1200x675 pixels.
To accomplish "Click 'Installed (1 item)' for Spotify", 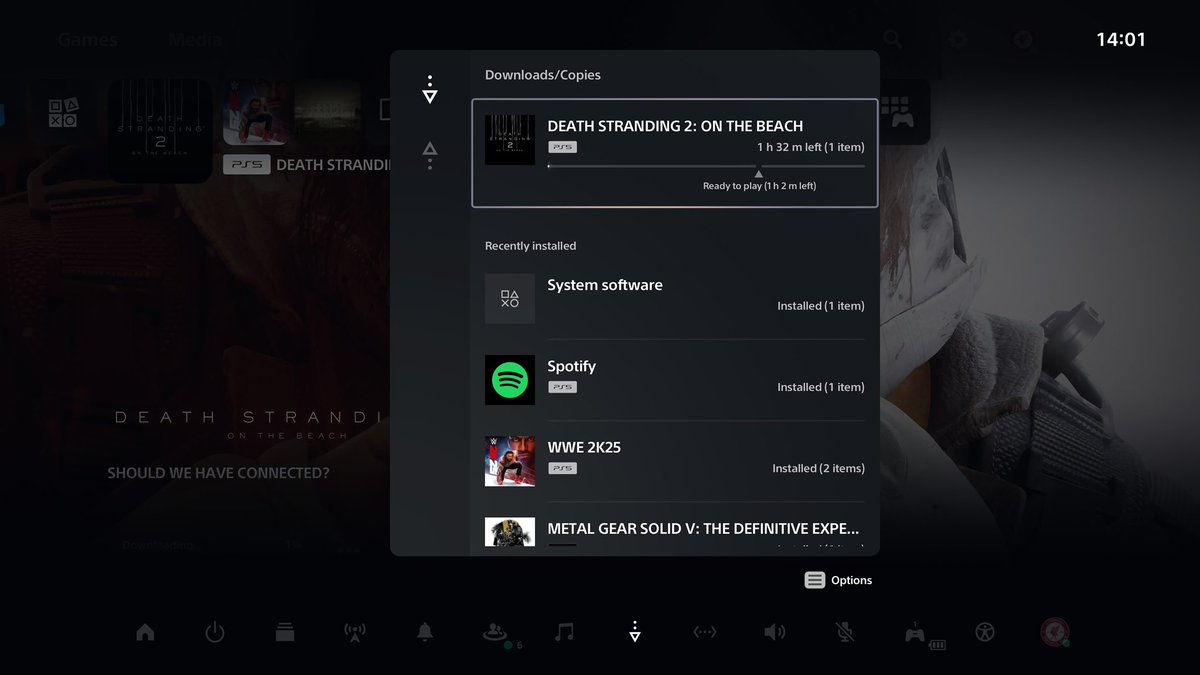I will (x=821, y=387).
